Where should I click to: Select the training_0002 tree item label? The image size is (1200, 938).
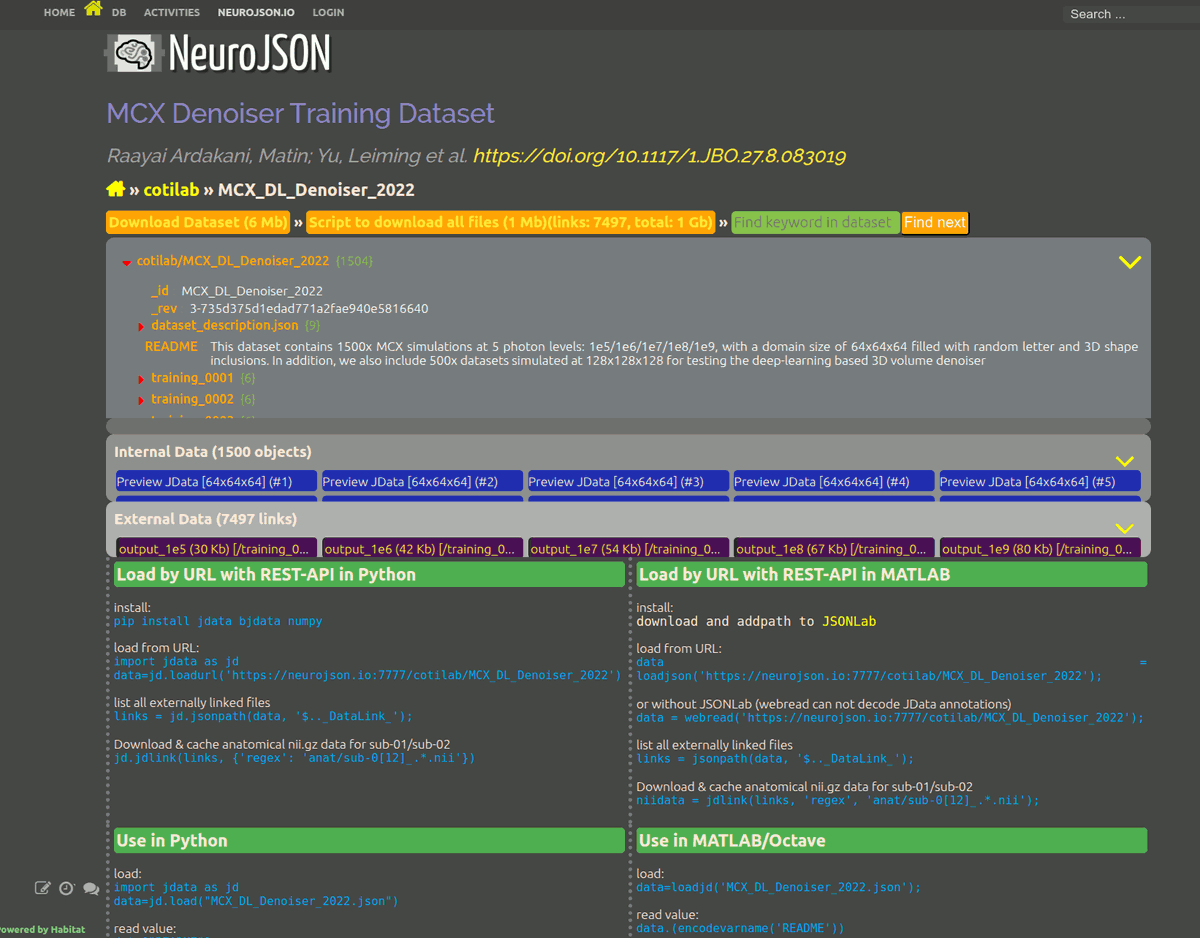click(192, 399)
